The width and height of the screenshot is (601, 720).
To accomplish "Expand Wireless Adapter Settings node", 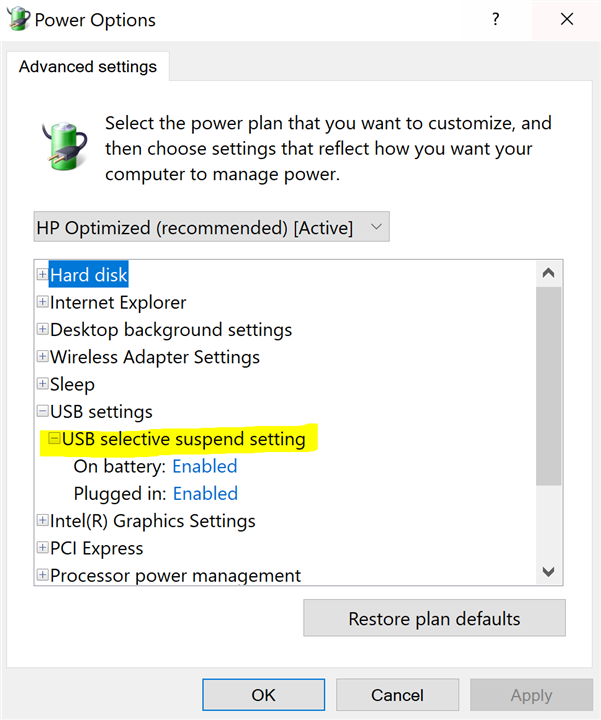I will click(x=42, y=357).
